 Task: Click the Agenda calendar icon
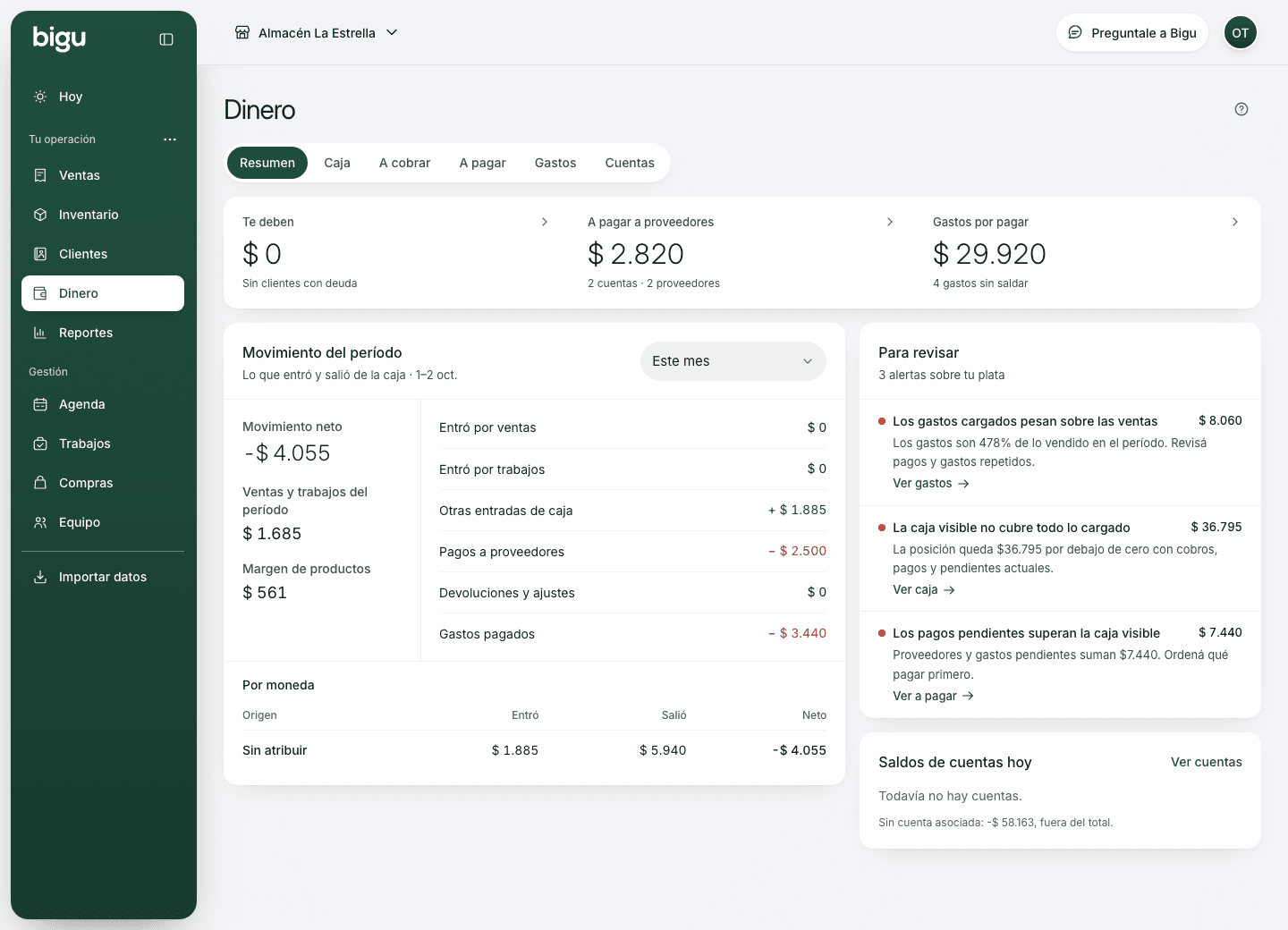pyautogui.click(x=40, y=404)
